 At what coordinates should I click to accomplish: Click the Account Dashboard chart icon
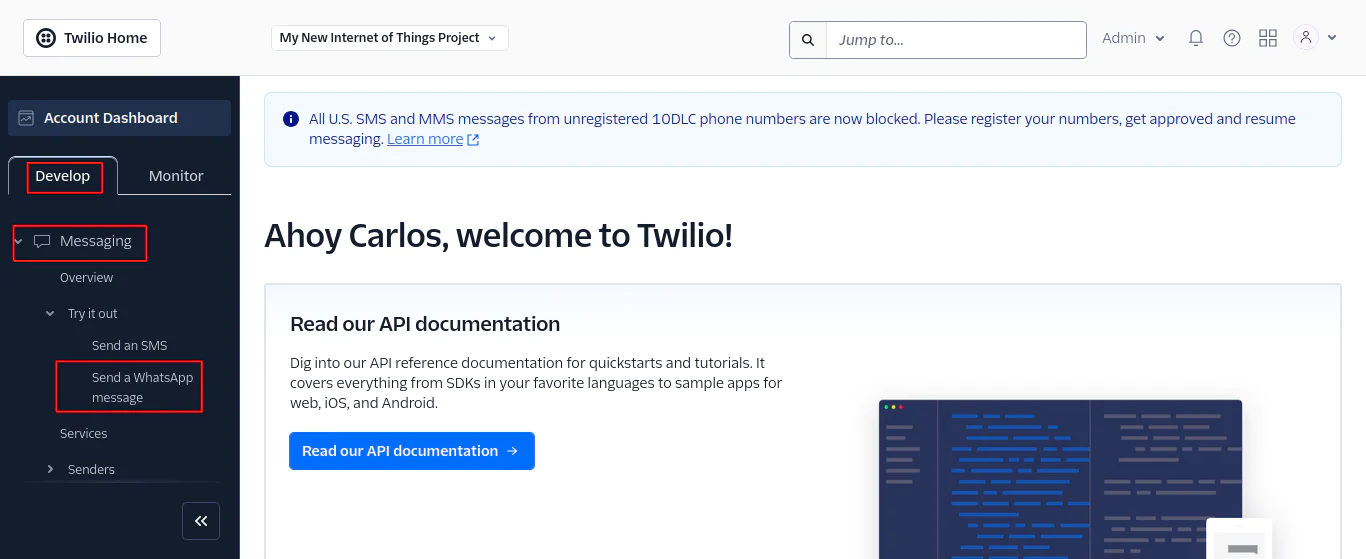click(x=26, y=118)
